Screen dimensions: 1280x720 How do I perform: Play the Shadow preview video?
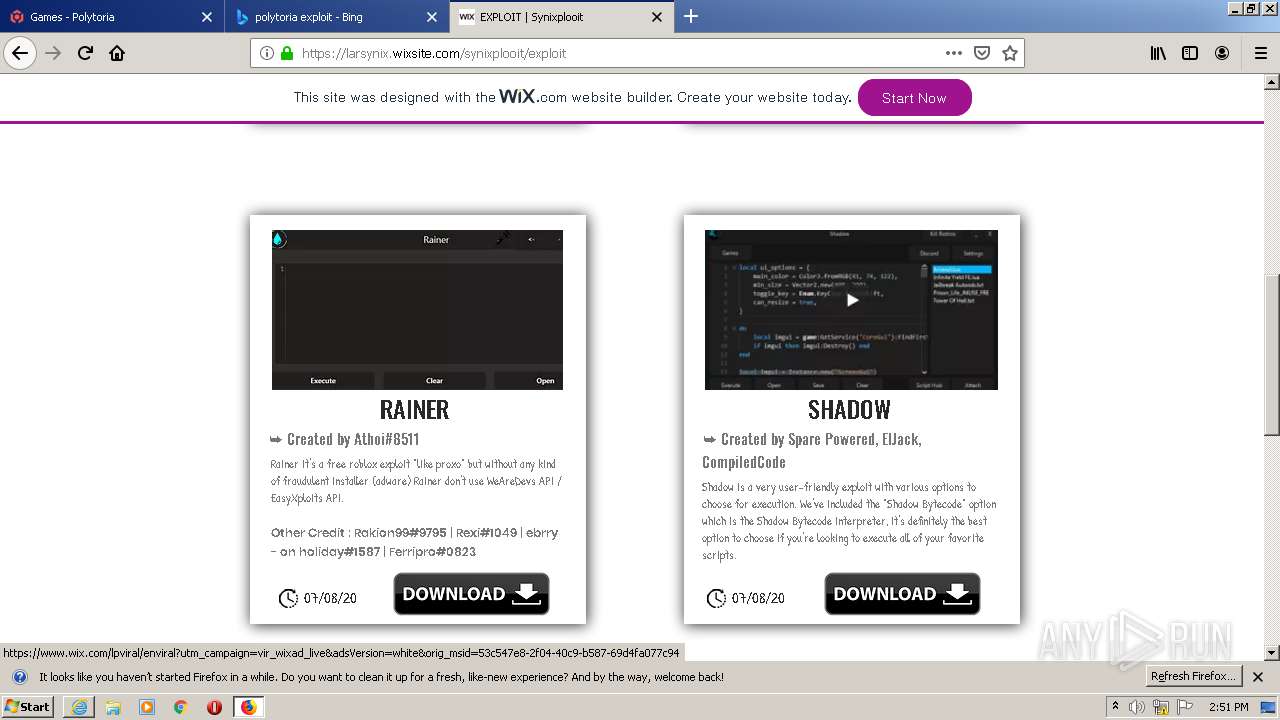[x=852, y=299]
